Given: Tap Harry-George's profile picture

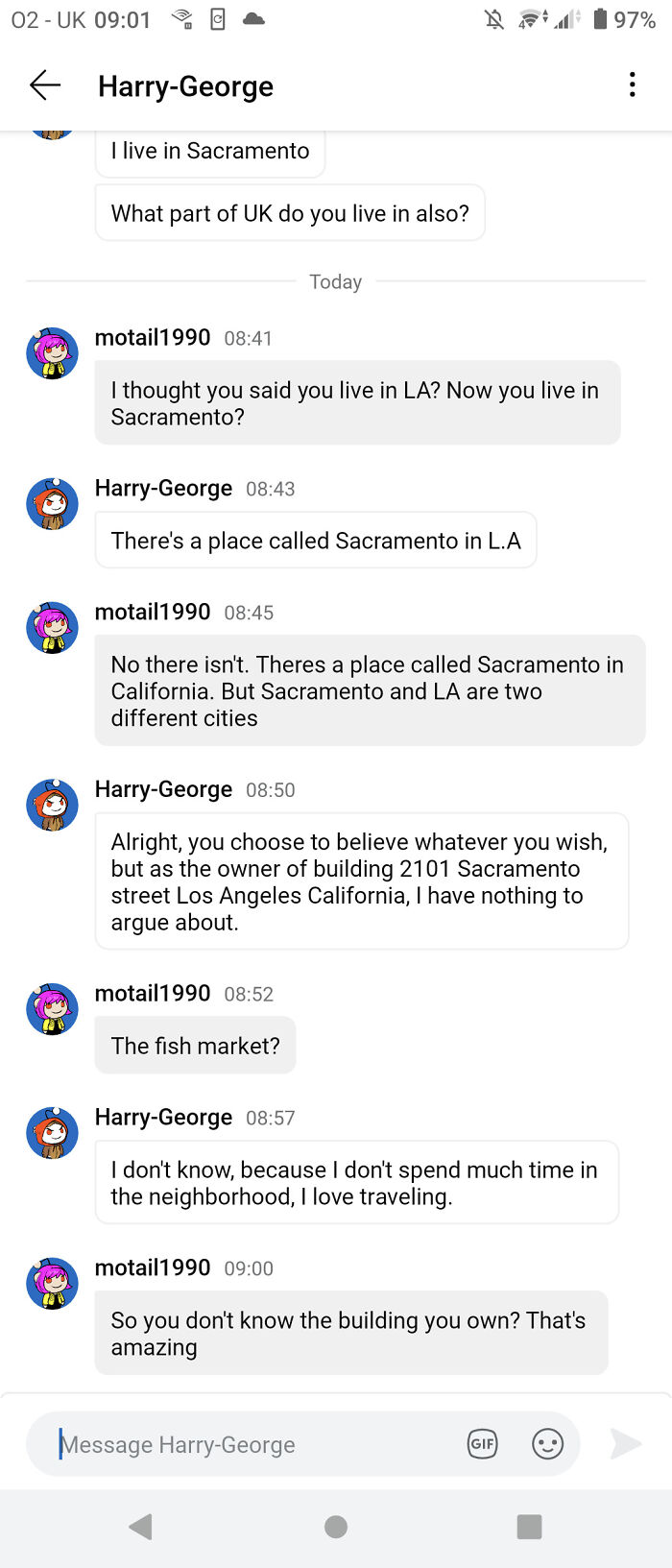Looking at the screenshot, I should (x=52, y=503).
